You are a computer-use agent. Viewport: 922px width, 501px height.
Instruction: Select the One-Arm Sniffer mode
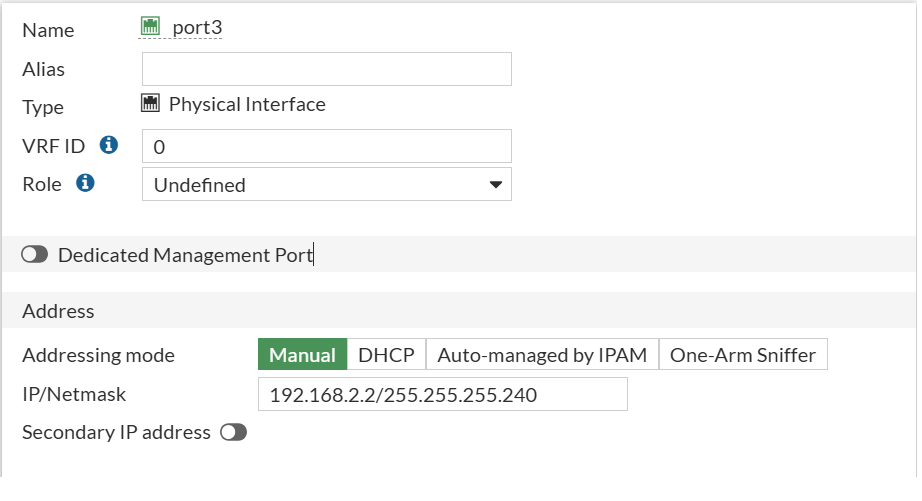(742, 355)
